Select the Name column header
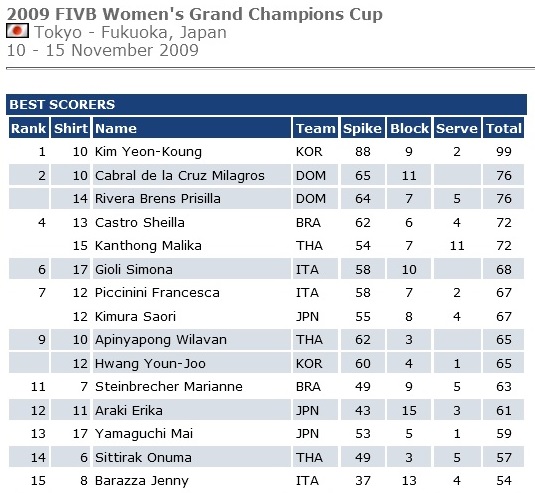 pos(192,128)
